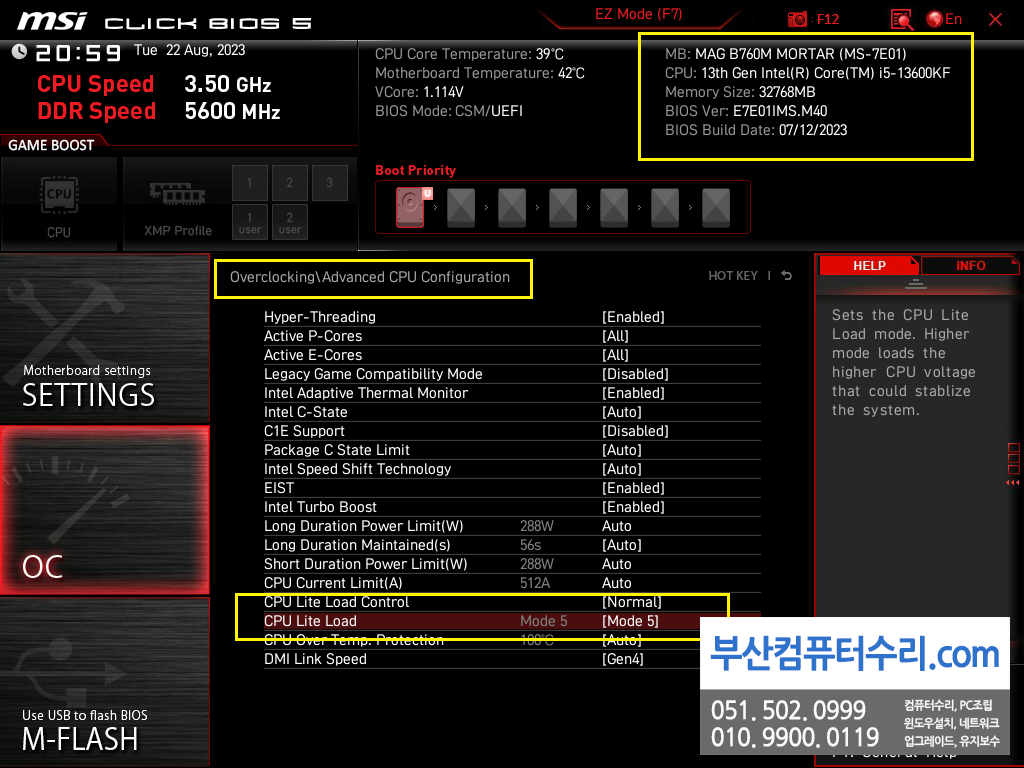Click the help panel collapse handle
Viewport: 1024px width, 768px height.
(916, 283)
